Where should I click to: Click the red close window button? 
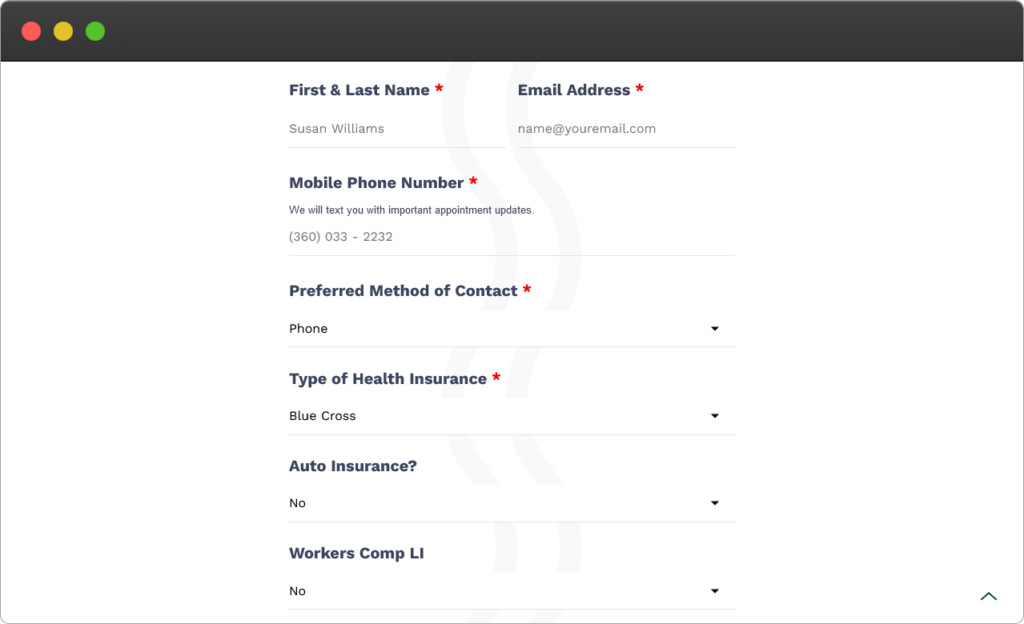coord(31,31)
